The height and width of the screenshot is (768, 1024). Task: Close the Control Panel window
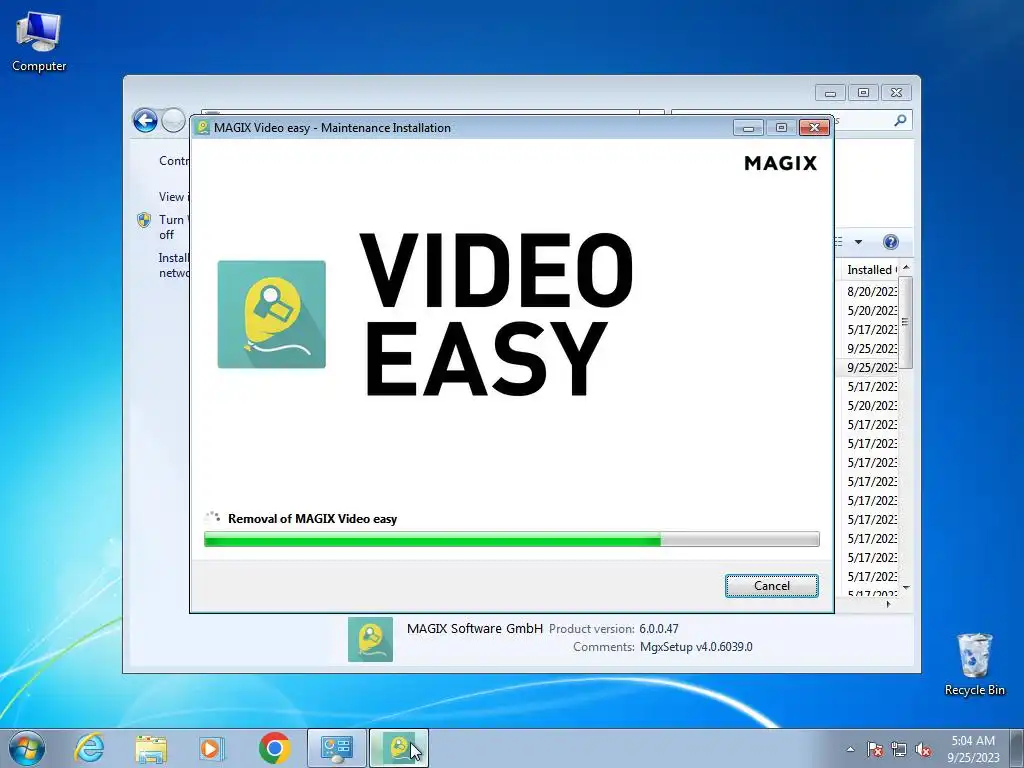896,93
